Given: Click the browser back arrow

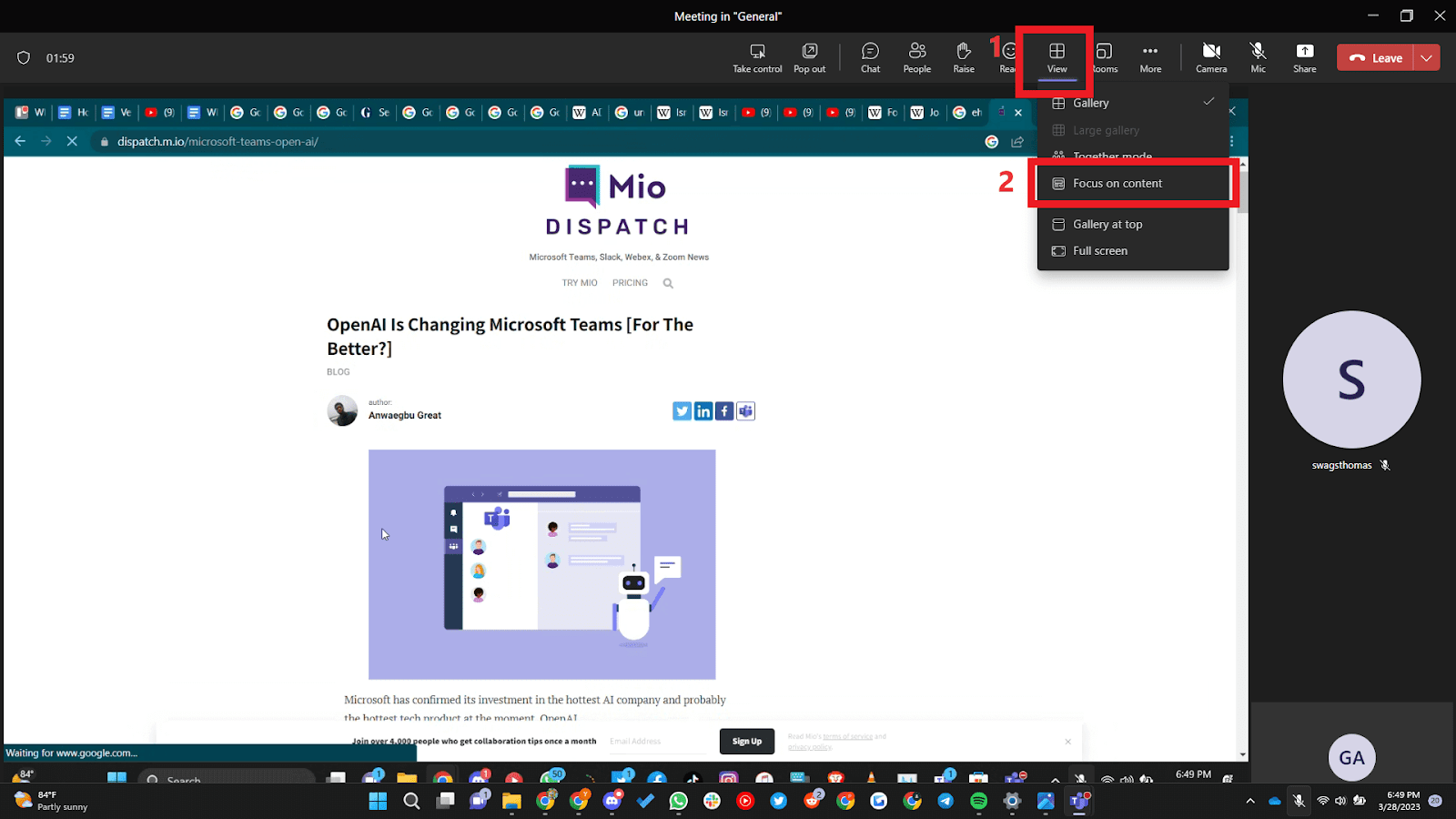Looking at the screenshot, I should tap(20, 141).
